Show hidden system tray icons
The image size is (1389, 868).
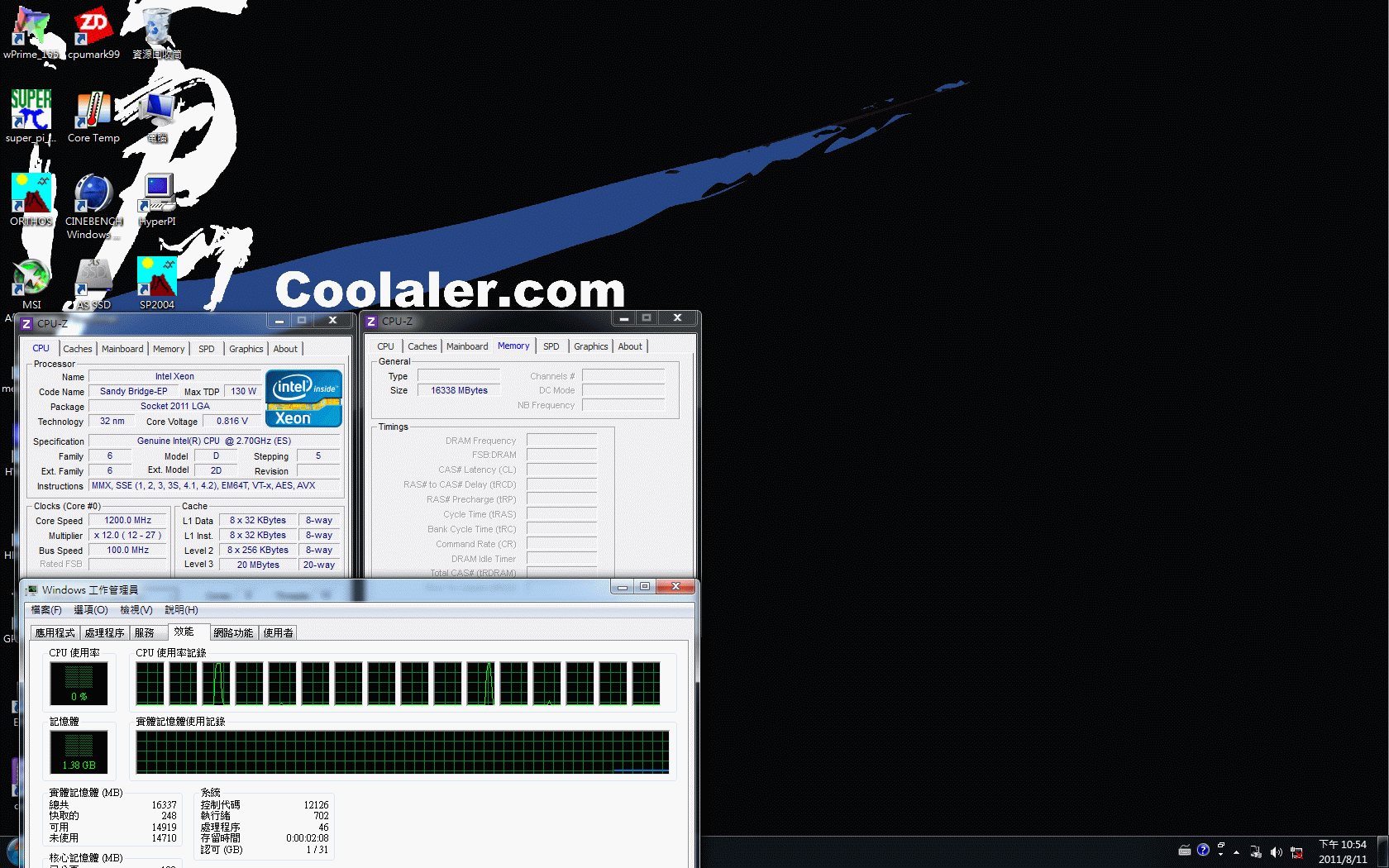[1237, 851]
